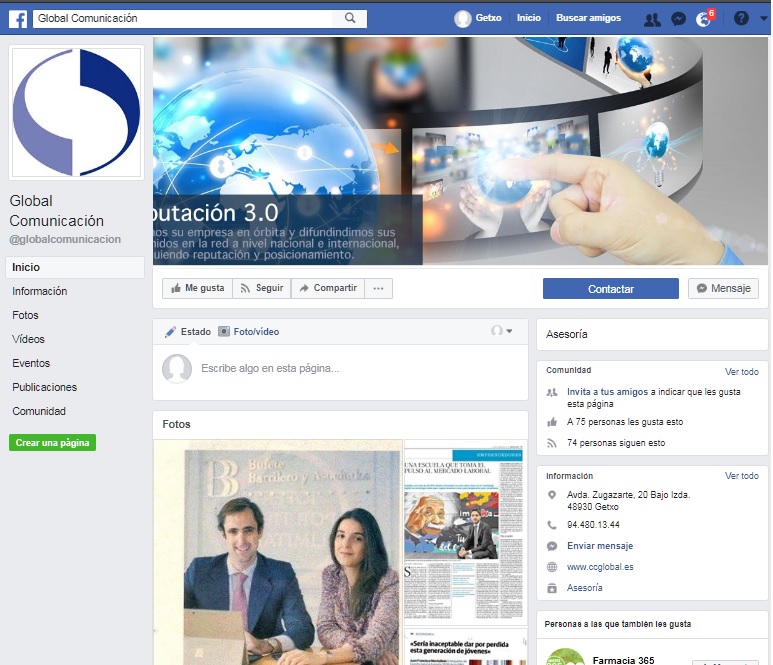Screen dimensions: 773x665
Task: Click the Seguir follow button
Action: click(x=262, y=288)
